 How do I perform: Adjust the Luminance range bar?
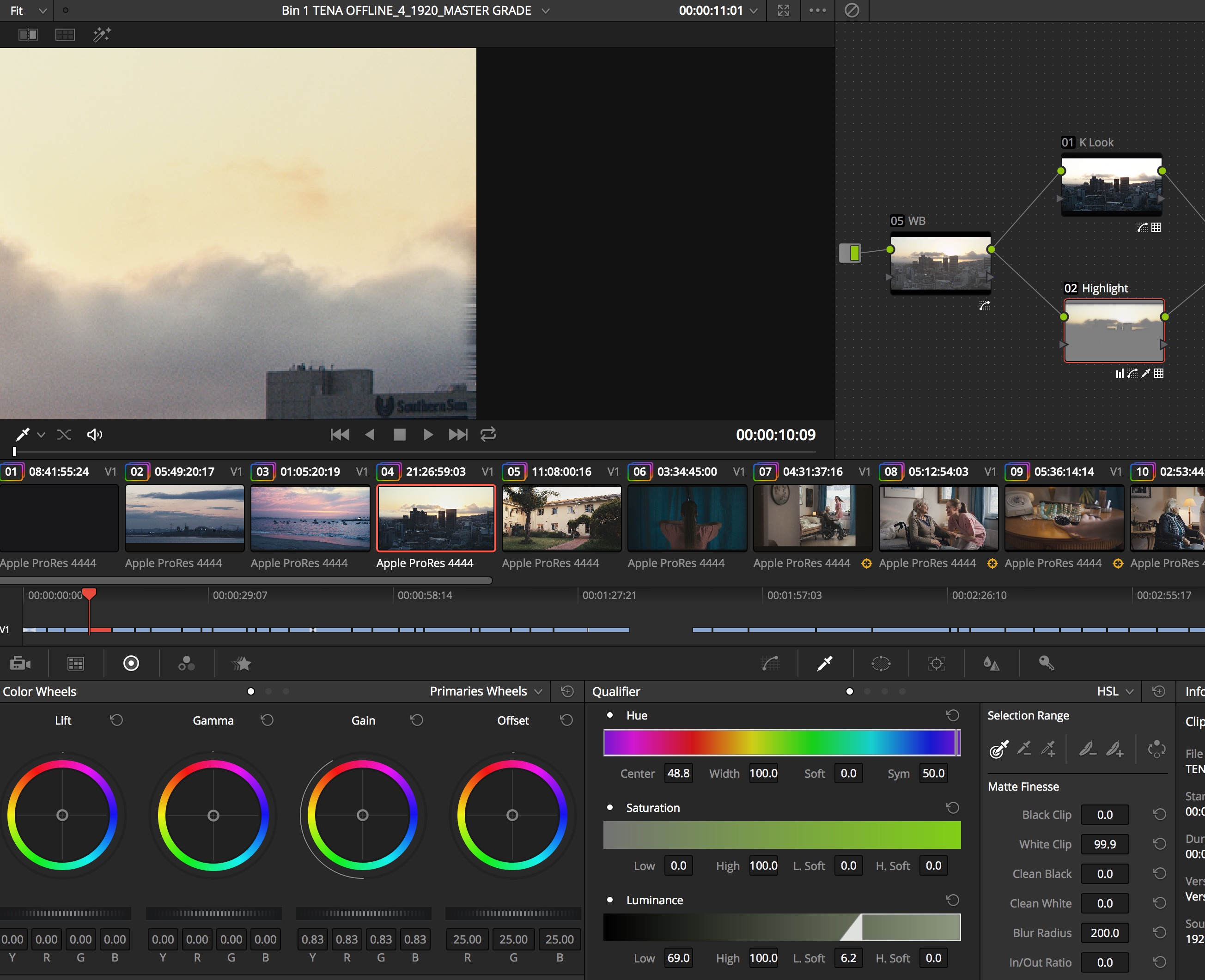[x=781, y=927]
